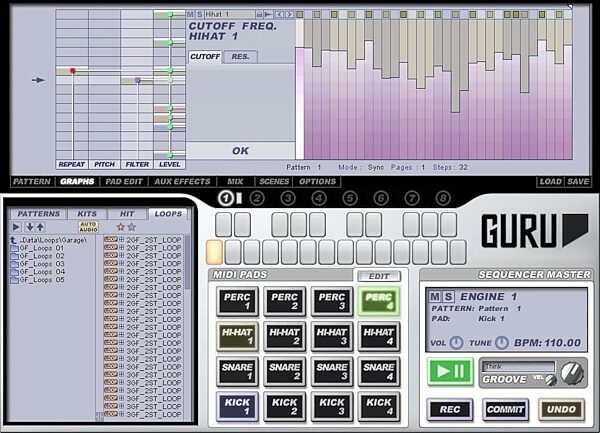Open the AUX EFFECTS view tab
Screen dimensions: 600x433
point(183,182)
